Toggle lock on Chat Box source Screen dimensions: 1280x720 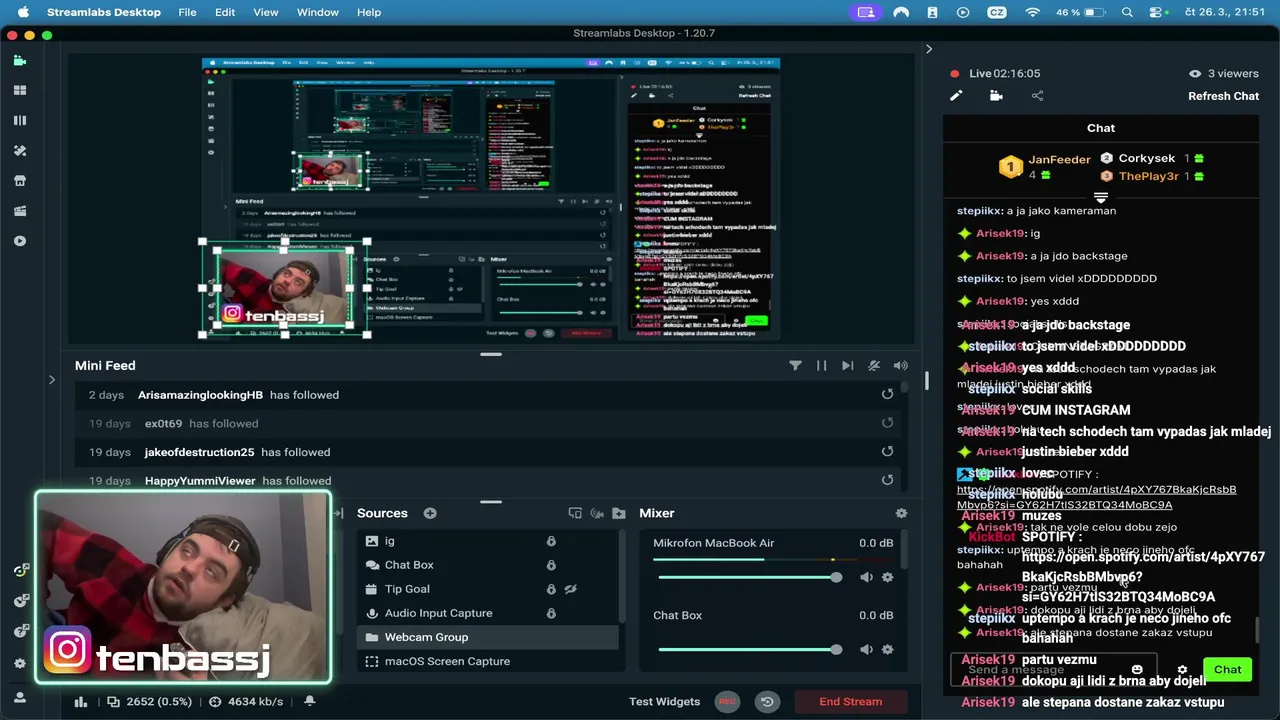tap(551, 565)
